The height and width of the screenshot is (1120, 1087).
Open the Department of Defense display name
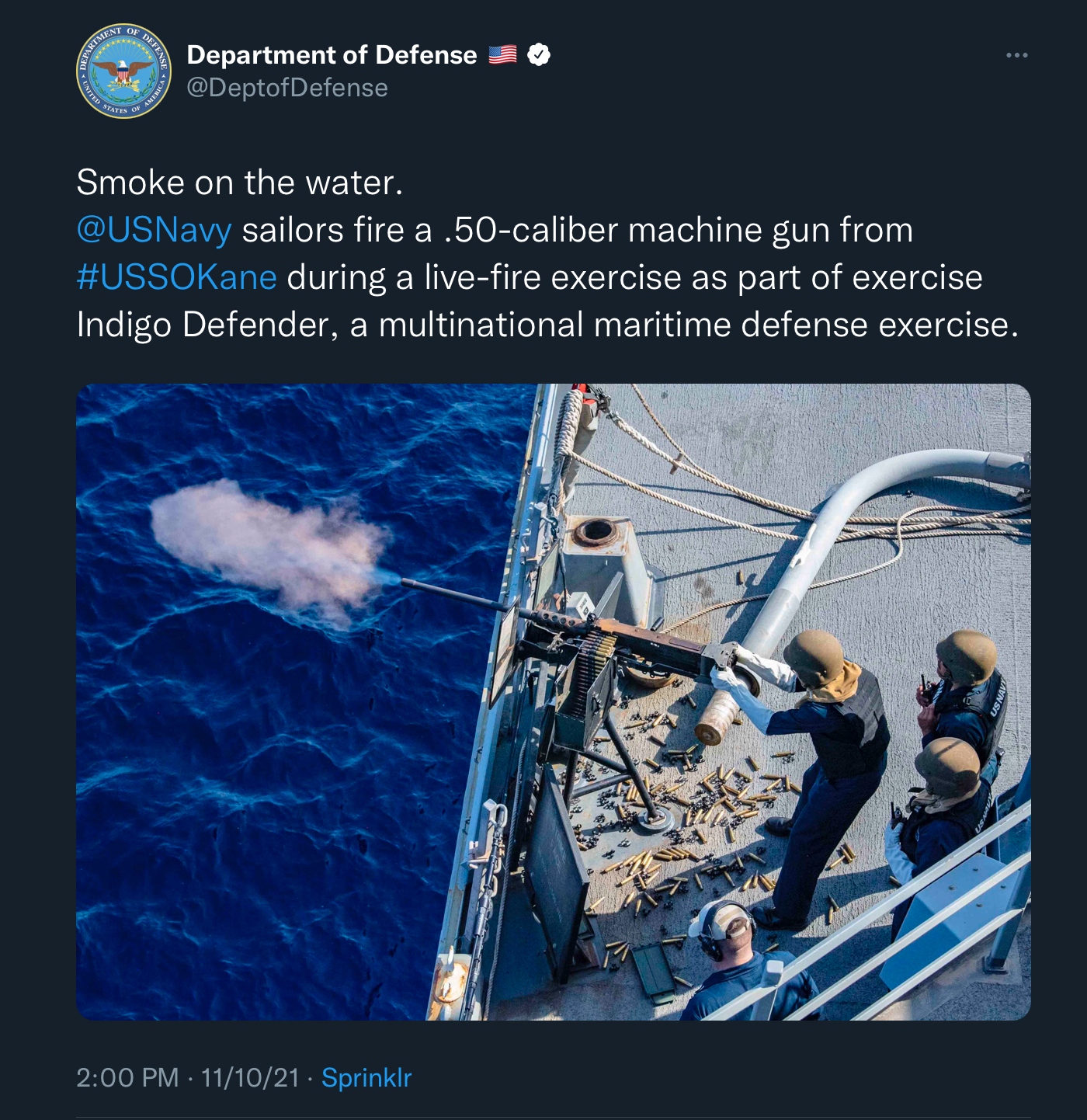pyautogui.click(x=332, y=54)
